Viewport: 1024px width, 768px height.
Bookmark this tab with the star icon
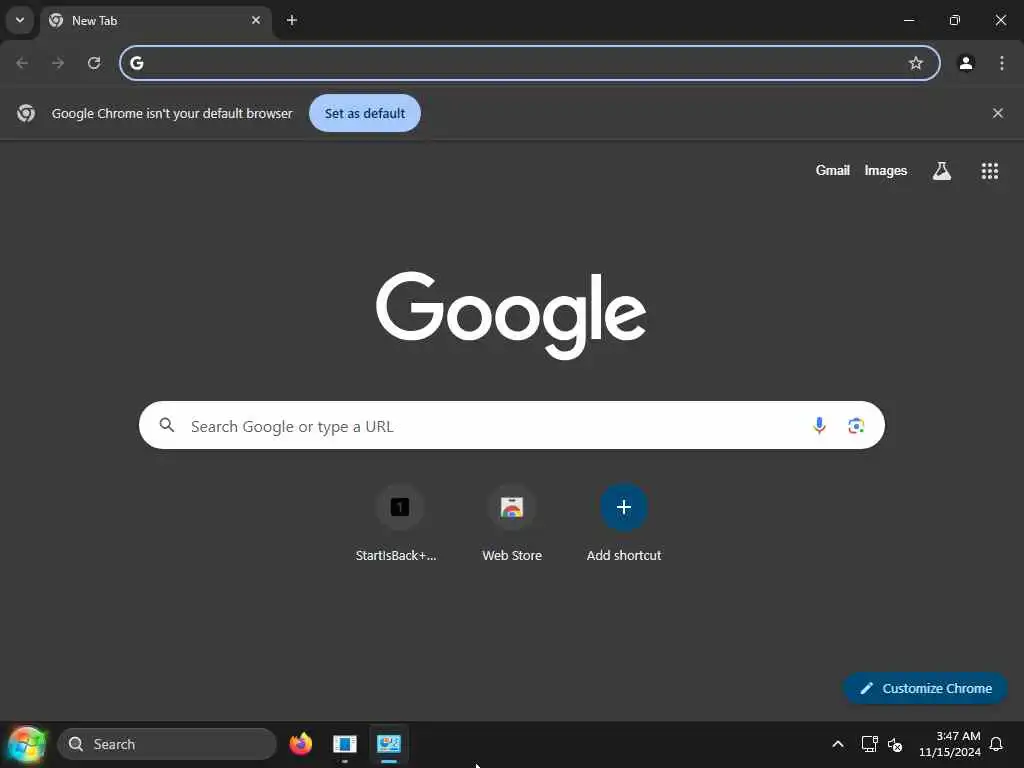click(x=916, y=63)
